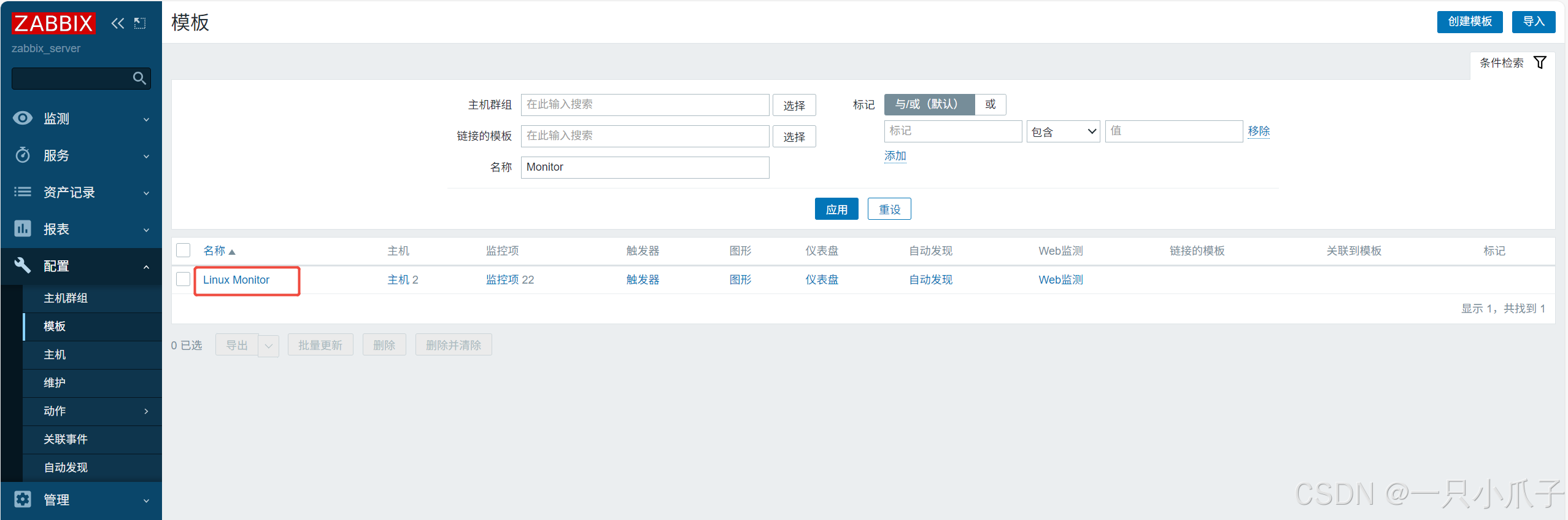Toggle kiosk mode icon next to logo
Viewport: 1568px width, 520px height.
click(x=140, y=23)
